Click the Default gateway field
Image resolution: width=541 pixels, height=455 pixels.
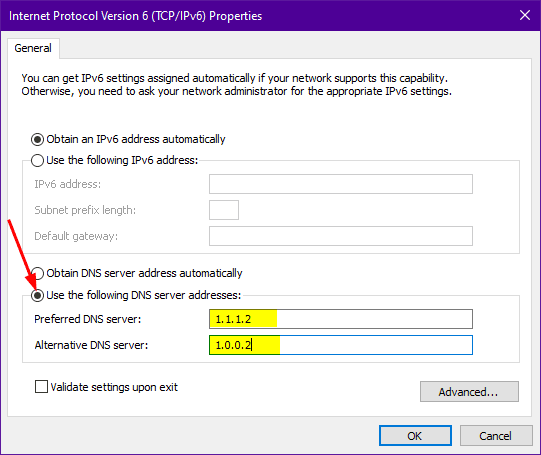(x=341, y=236)
